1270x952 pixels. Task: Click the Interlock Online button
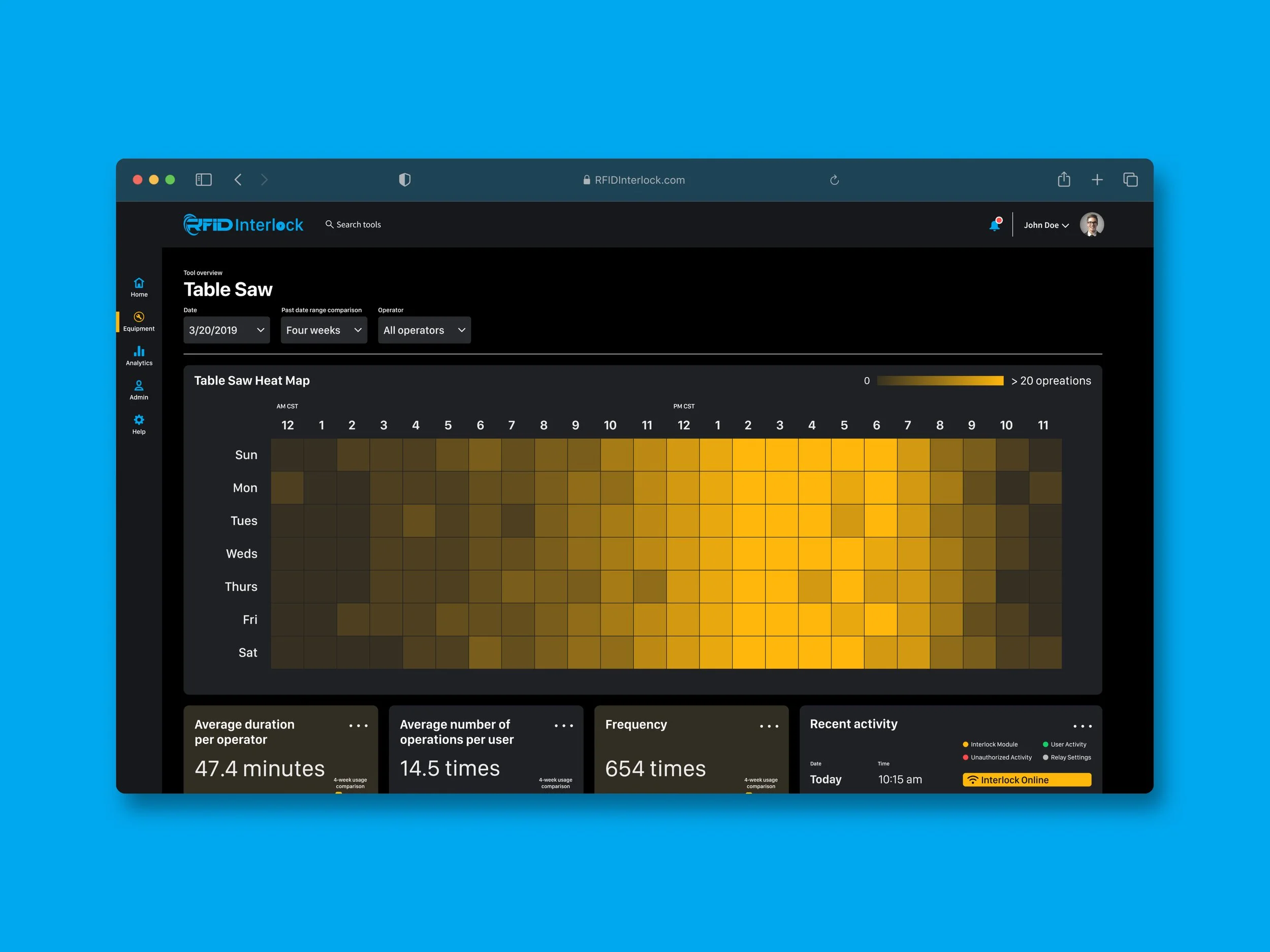[1027, 779]
